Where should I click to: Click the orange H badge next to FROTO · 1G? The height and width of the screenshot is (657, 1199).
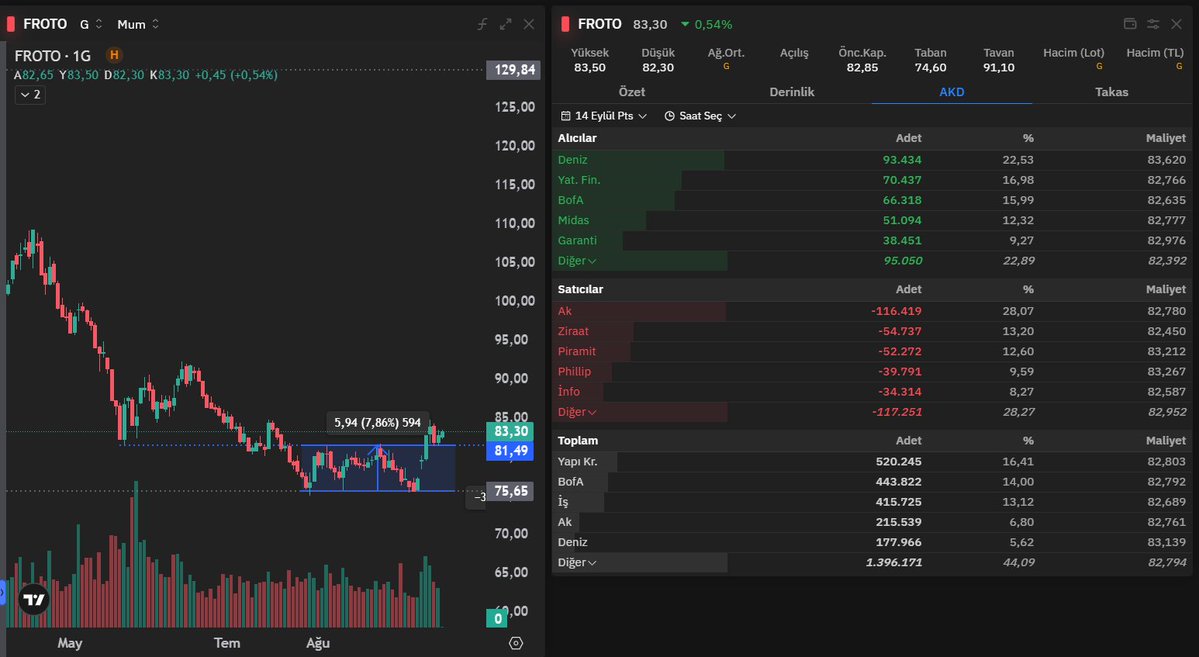114,55
